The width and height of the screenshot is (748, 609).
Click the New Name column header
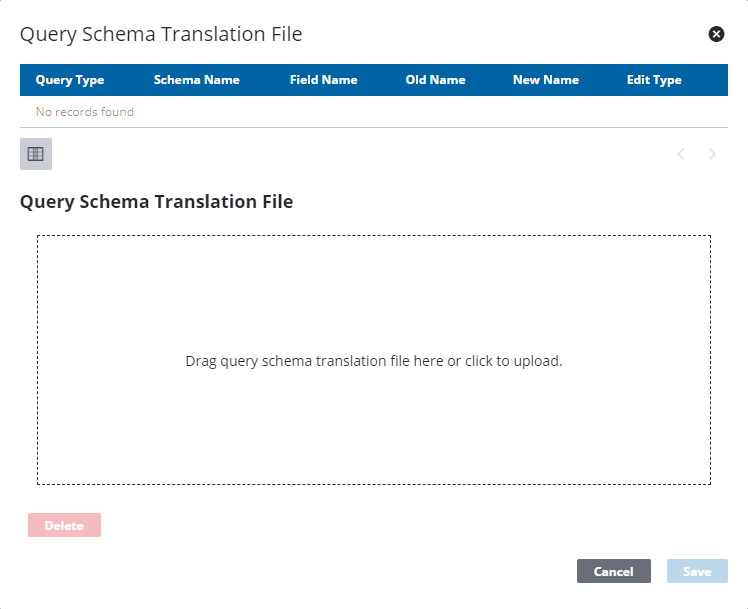(x=546, y=80)
